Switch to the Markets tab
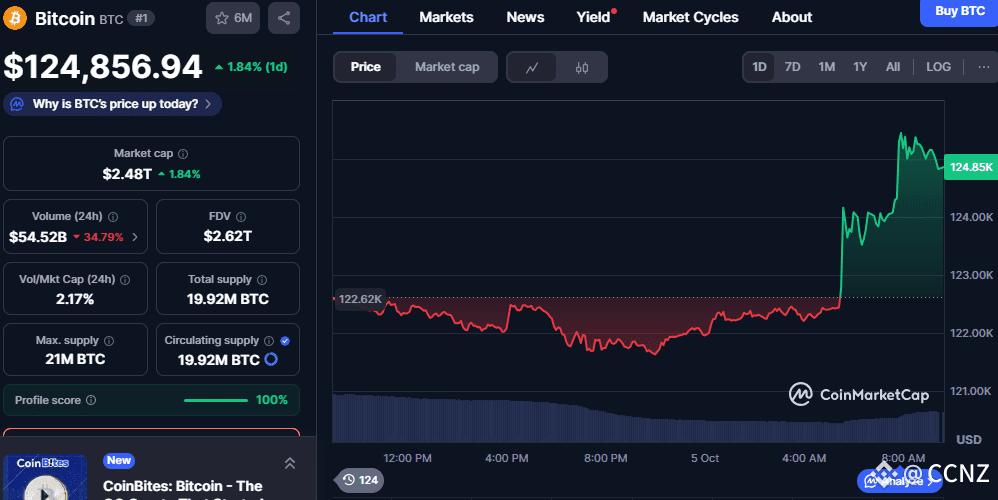The height and width of the screenshot is (500, 998). coord(446,17)
